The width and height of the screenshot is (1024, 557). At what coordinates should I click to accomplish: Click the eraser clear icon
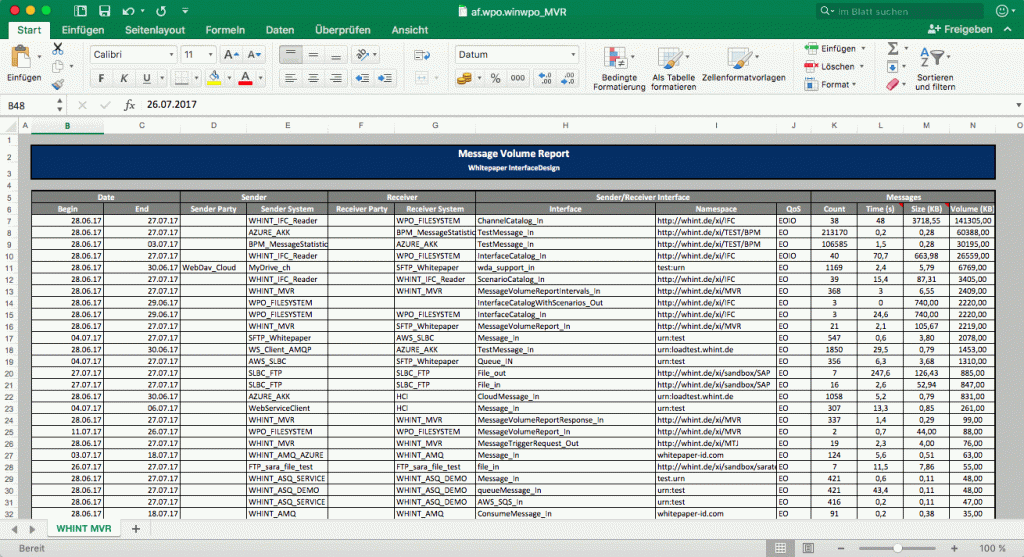coord(893,84)
